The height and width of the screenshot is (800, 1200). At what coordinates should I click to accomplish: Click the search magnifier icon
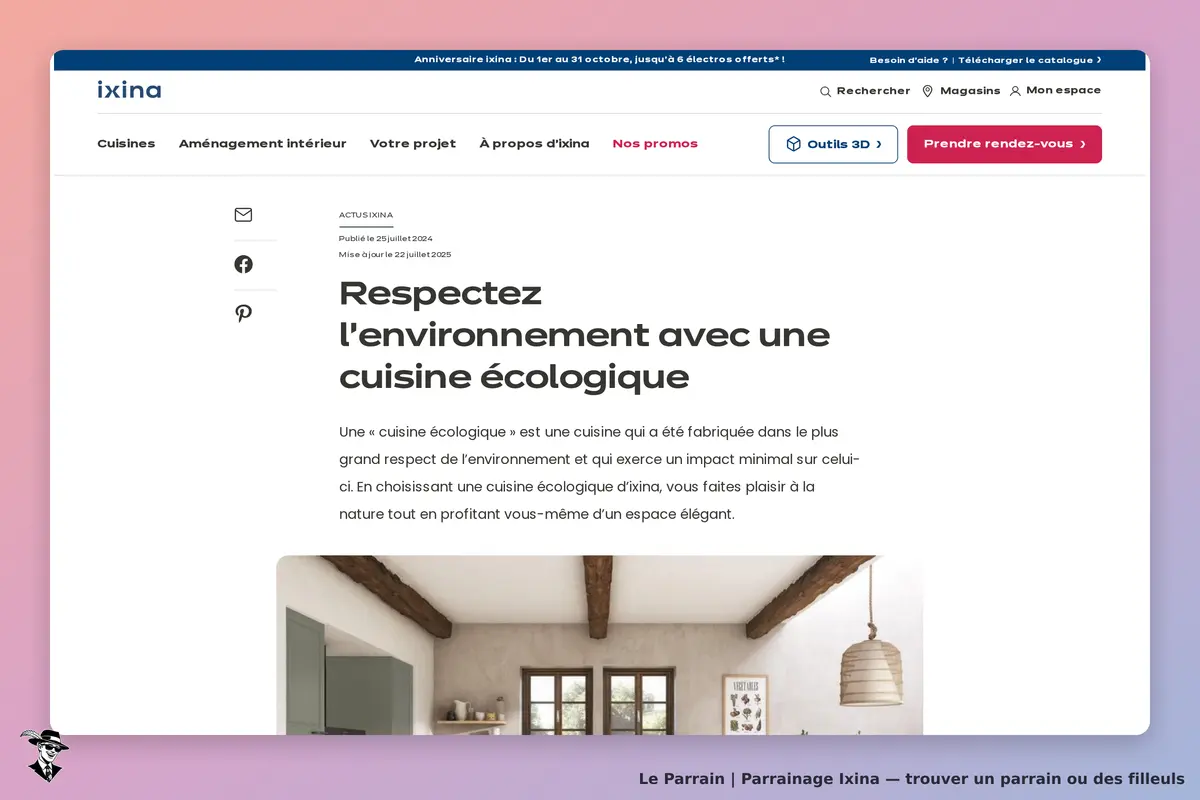click(x=825, y=91)
